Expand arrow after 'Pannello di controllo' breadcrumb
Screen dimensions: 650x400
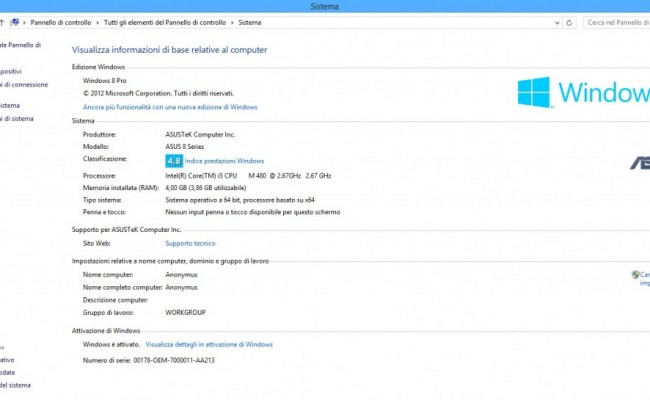(x=97, y=23)
